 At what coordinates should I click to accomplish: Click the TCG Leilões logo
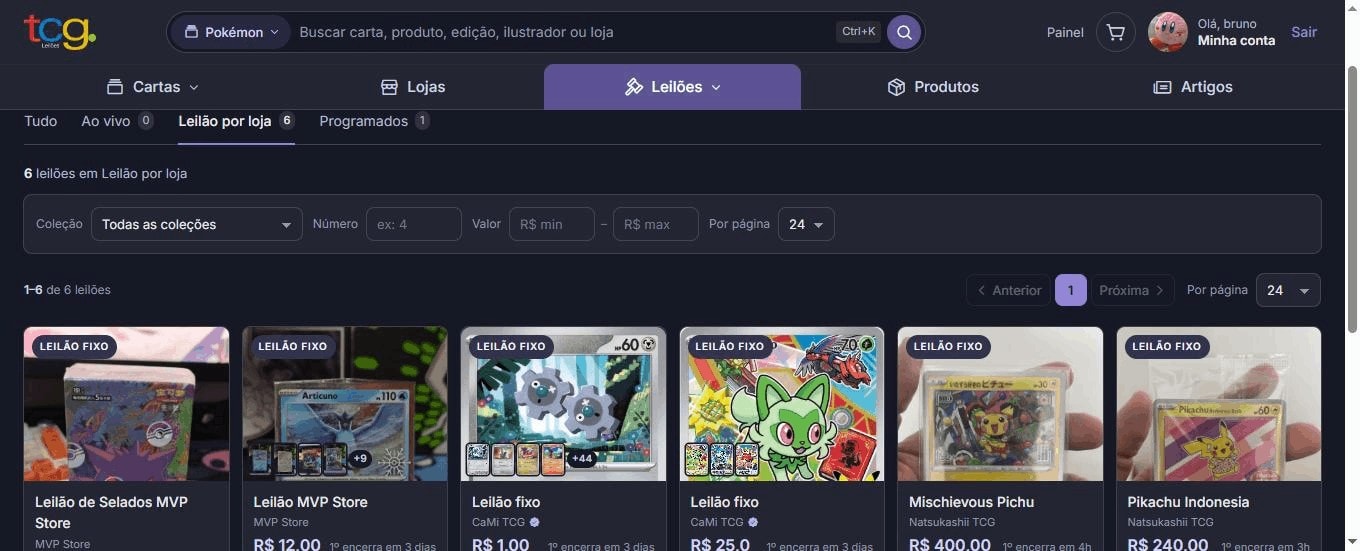(60, 32)
